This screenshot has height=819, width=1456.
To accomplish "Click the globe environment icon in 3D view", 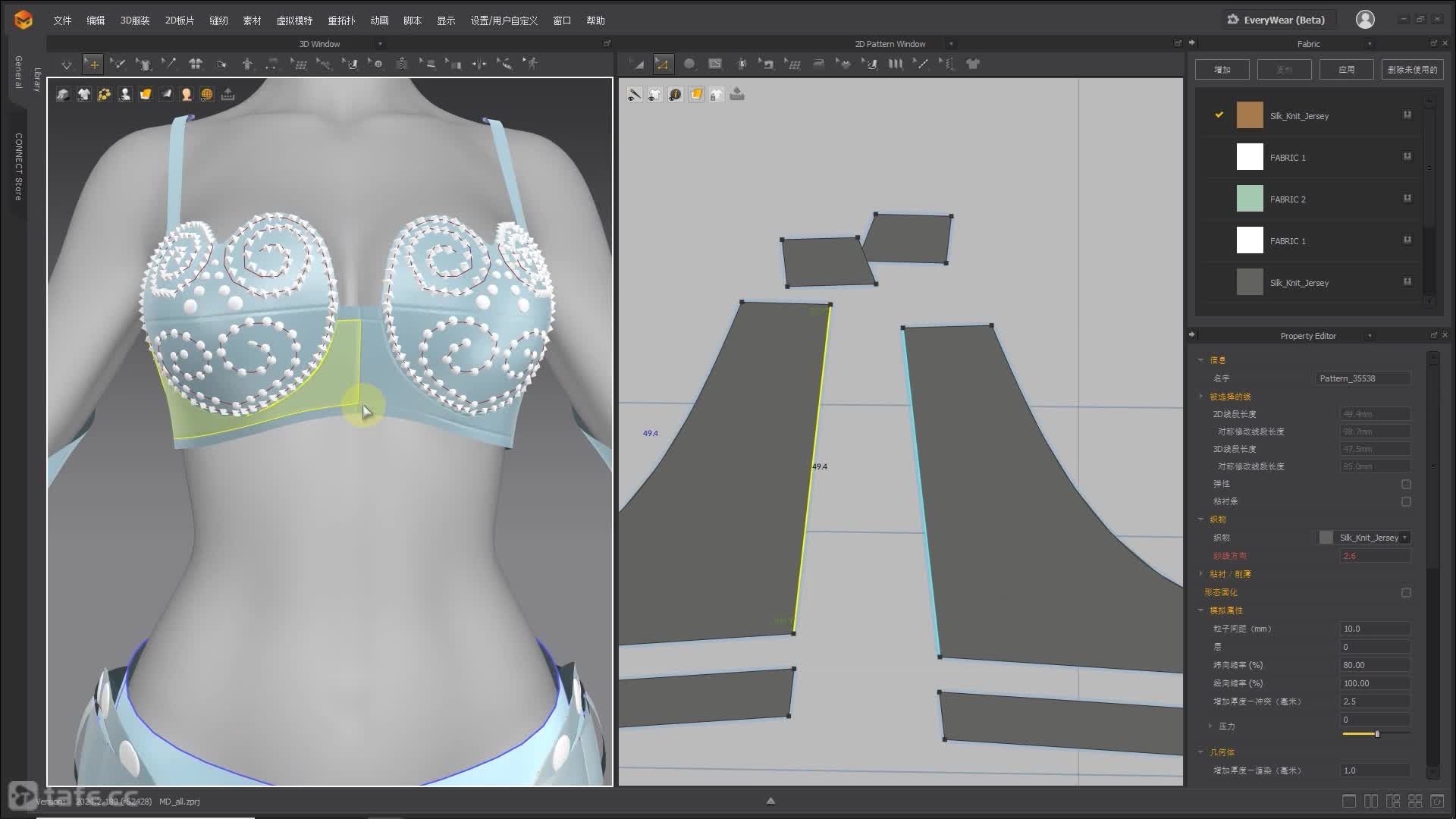I will tap(207, 94).
